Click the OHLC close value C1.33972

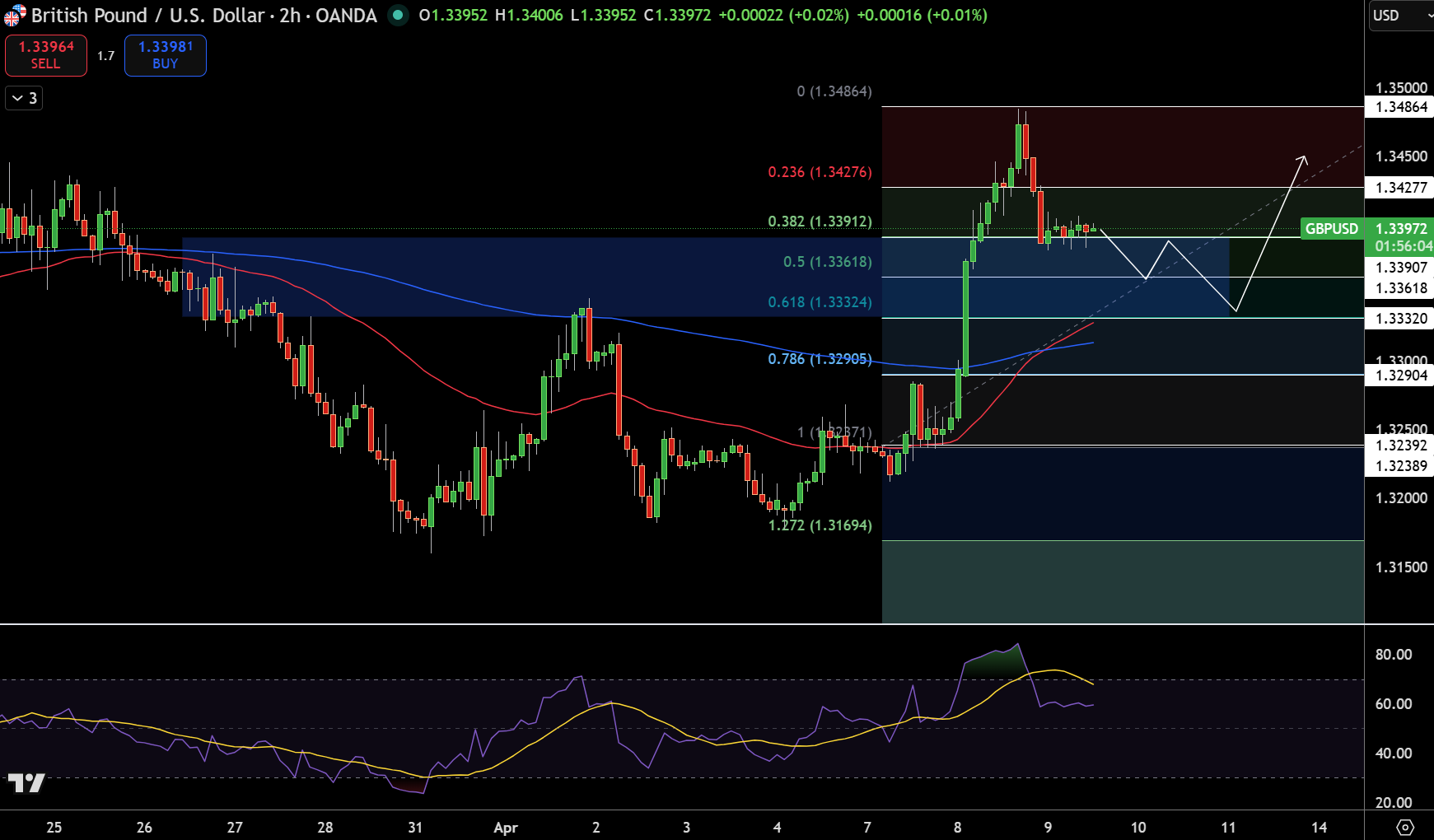coord(677,15)
